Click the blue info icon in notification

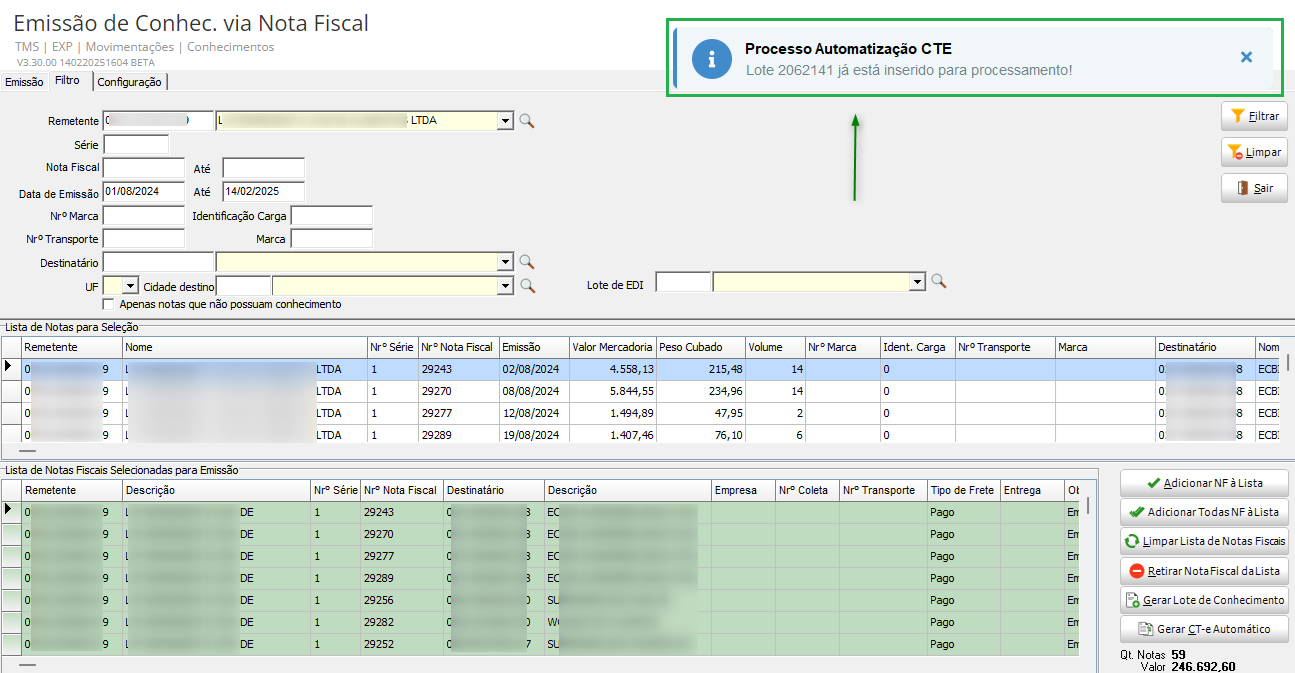pos(712,59)
